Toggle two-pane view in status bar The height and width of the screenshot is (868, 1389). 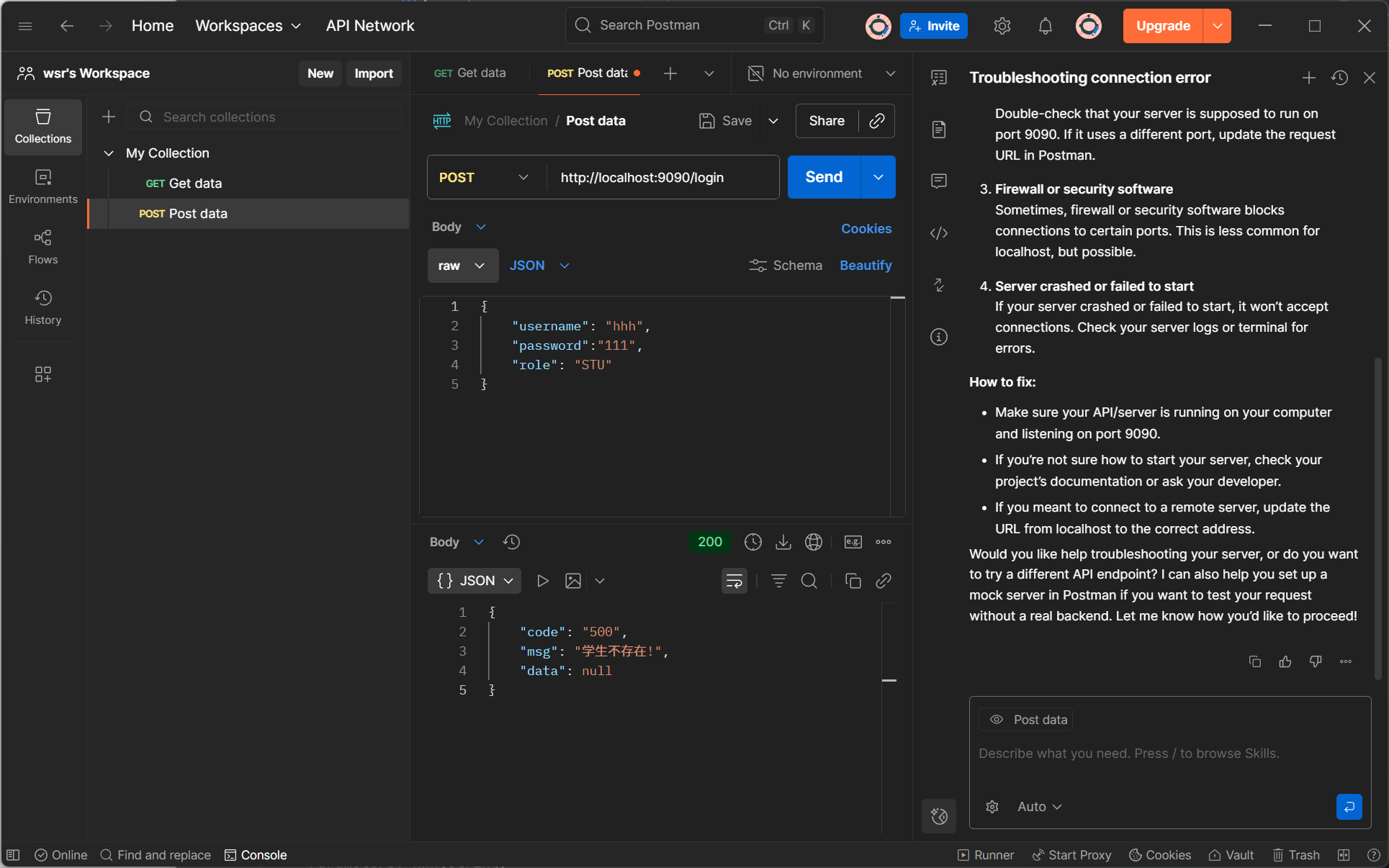1344,855
